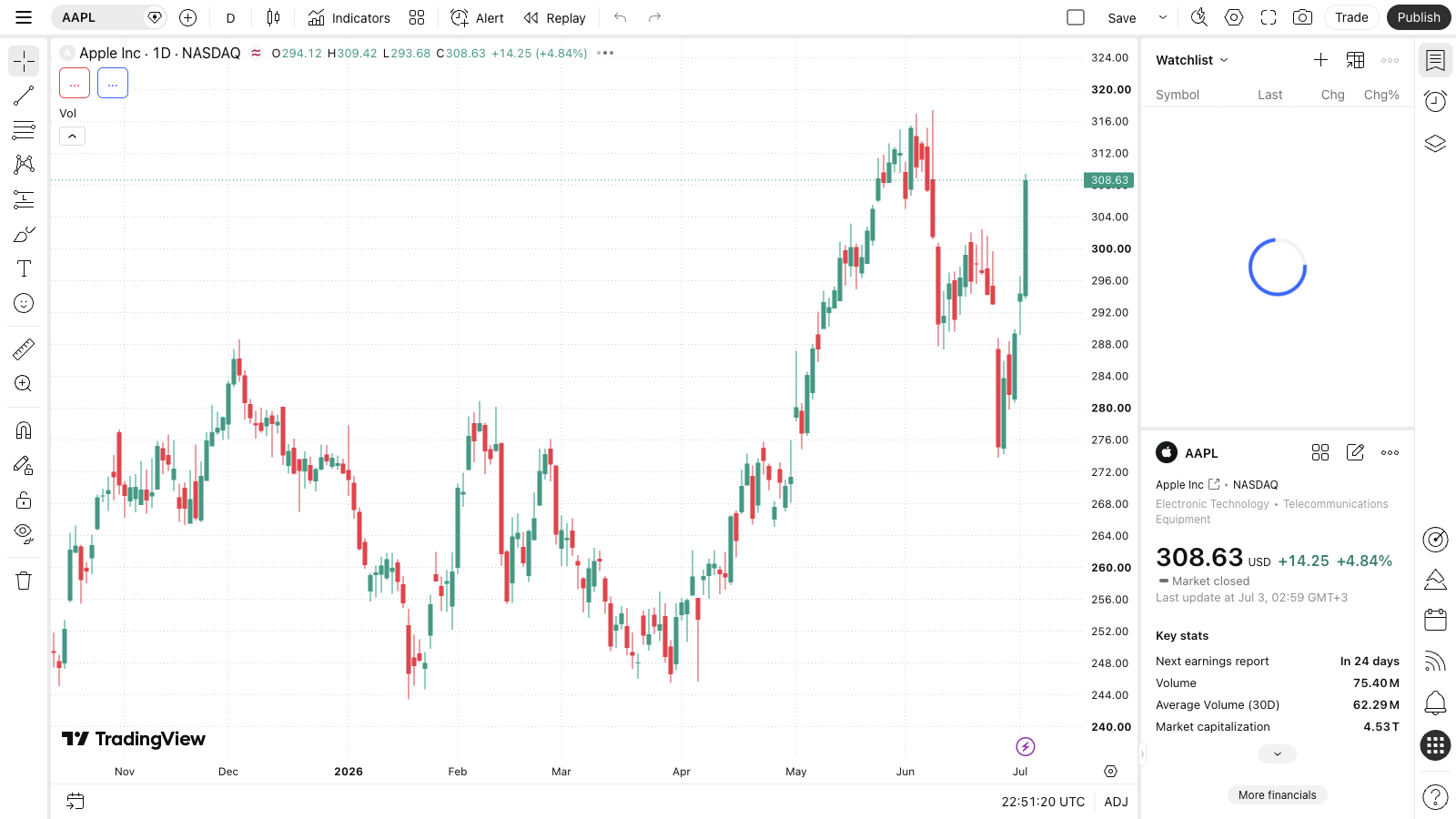Image resolution: width=1456 pixels, height=819 pixels.
Task: Select the crosshair cursor tool
Action: tap(24, 61)
